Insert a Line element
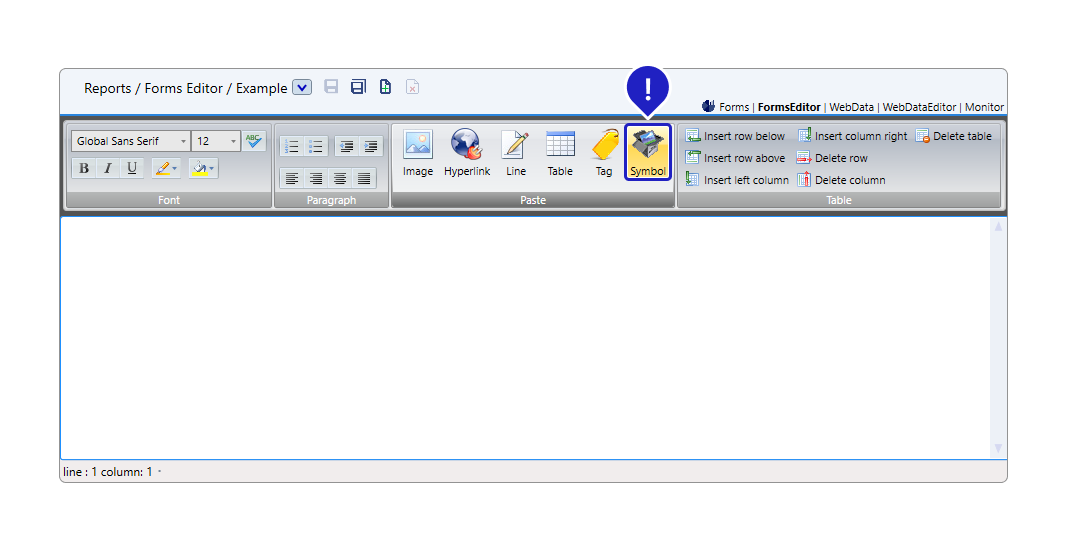This screenshot has width=1067, height=542. 515,153
